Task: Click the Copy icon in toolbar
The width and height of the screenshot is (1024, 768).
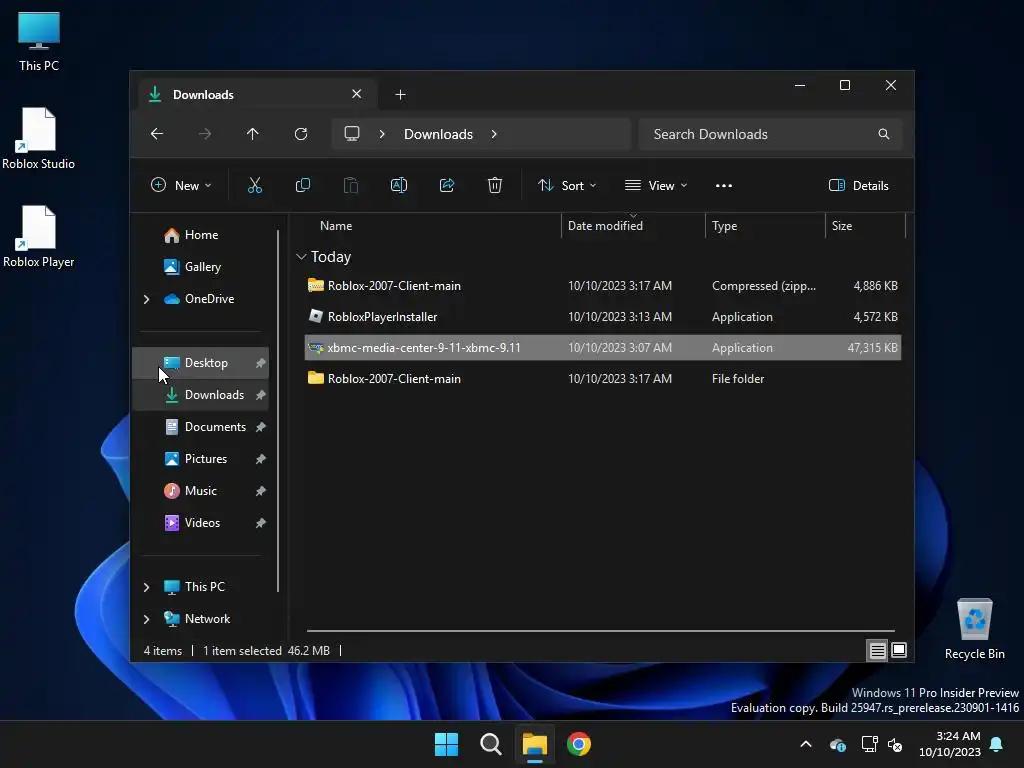Action: point(303,185)
